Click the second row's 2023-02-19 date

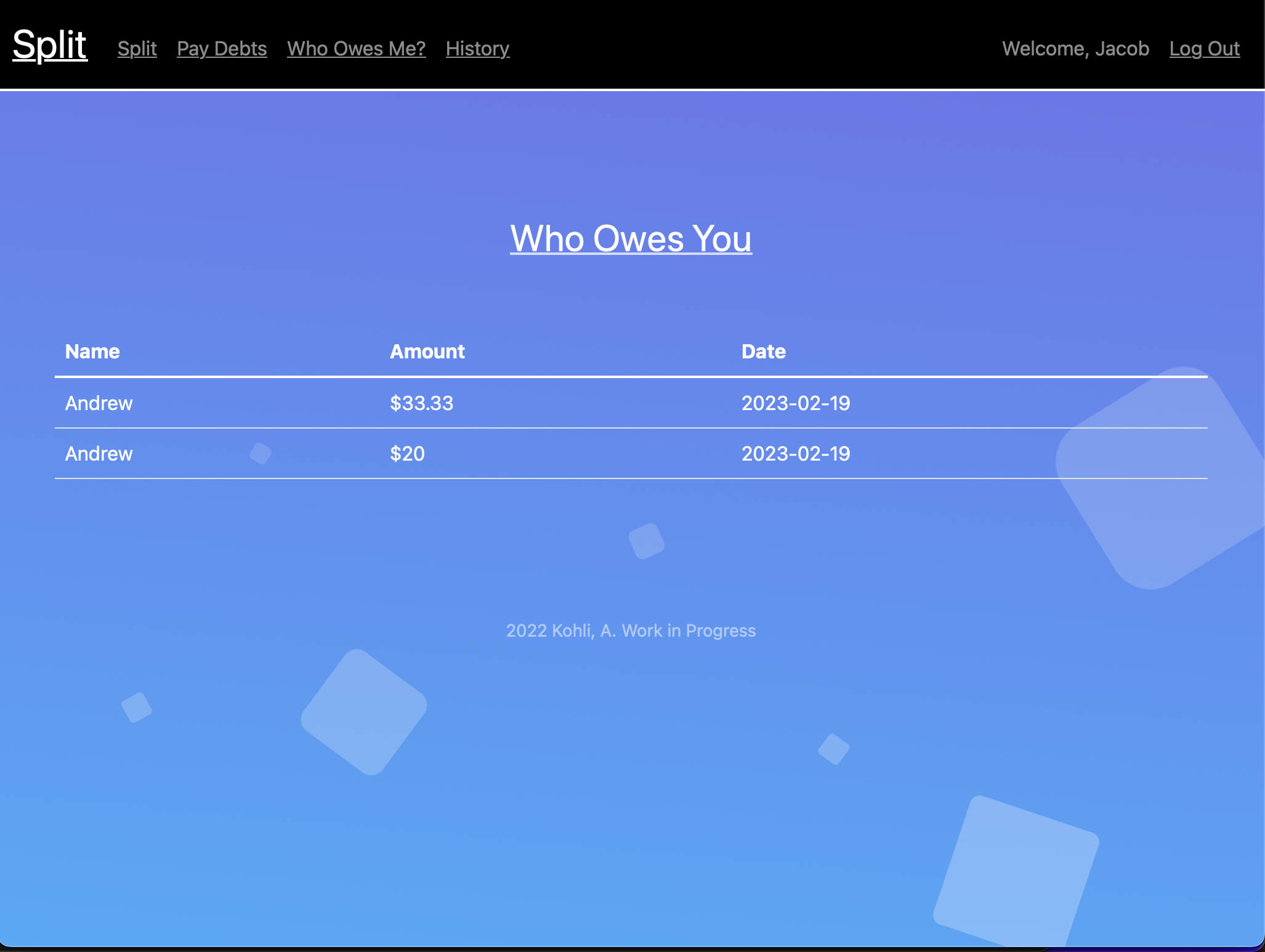pos(795,454)
